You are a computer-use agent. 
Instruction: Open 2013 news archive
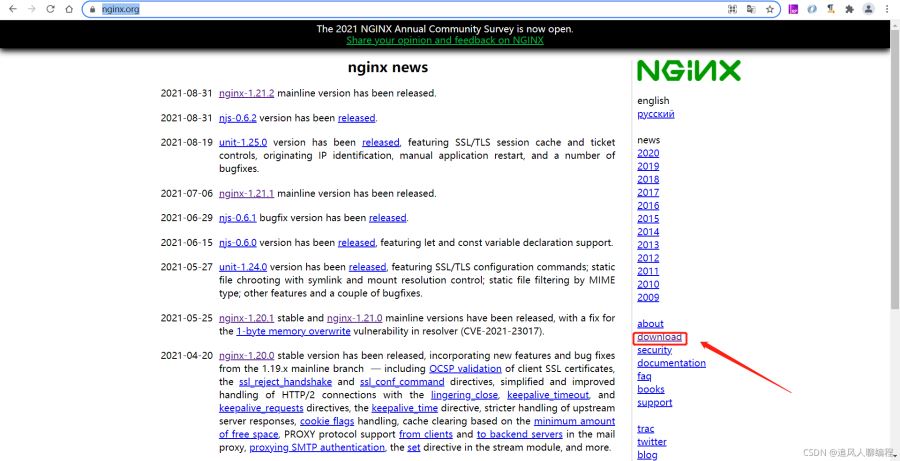648,245
